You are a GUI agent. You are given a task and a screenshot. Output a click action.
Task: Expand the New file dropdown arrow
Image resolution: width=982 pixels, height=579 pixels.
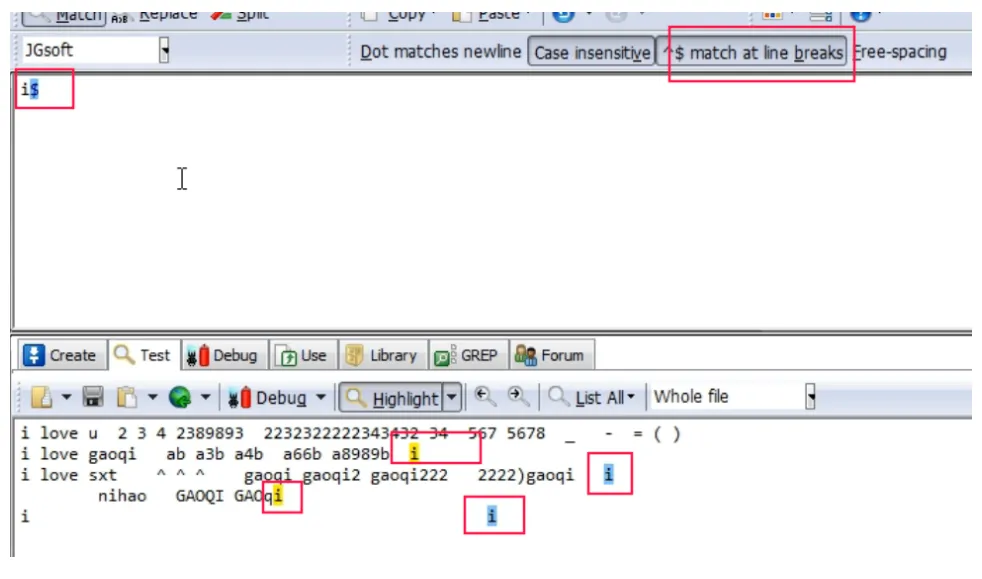[x=66, y=397]
